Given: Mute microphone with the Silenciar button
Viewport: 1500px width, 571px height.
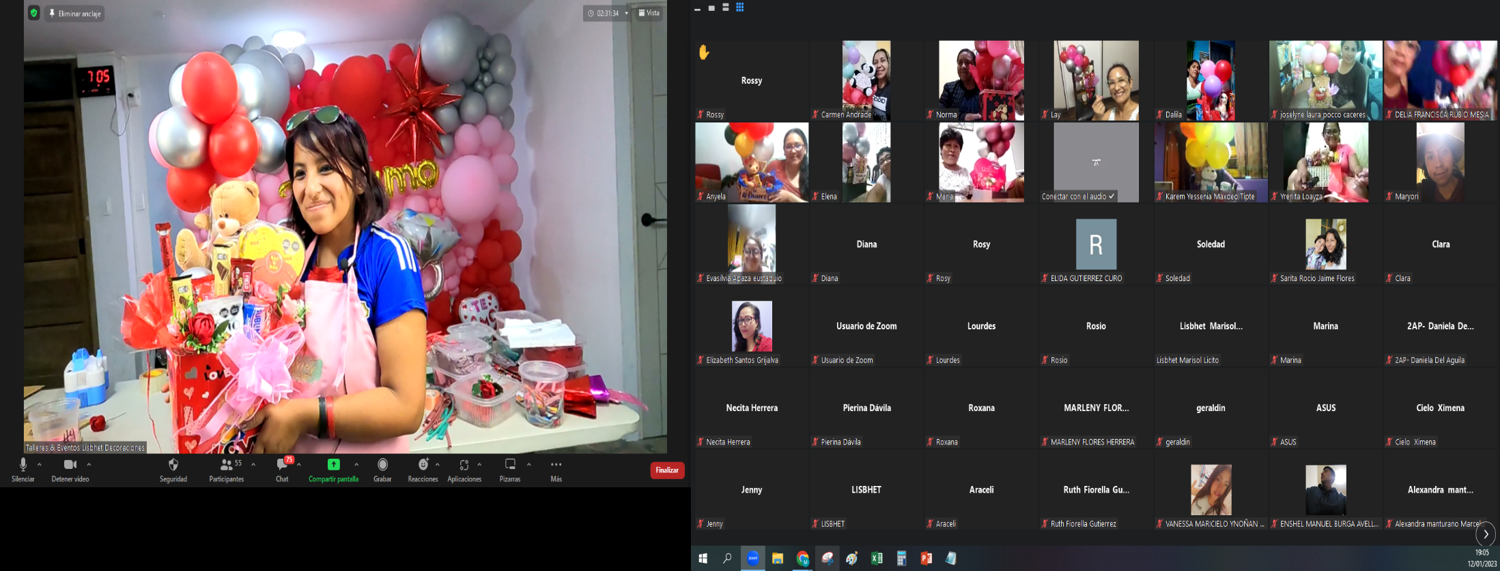Looking at the screenshot, I should pos(23,469).
